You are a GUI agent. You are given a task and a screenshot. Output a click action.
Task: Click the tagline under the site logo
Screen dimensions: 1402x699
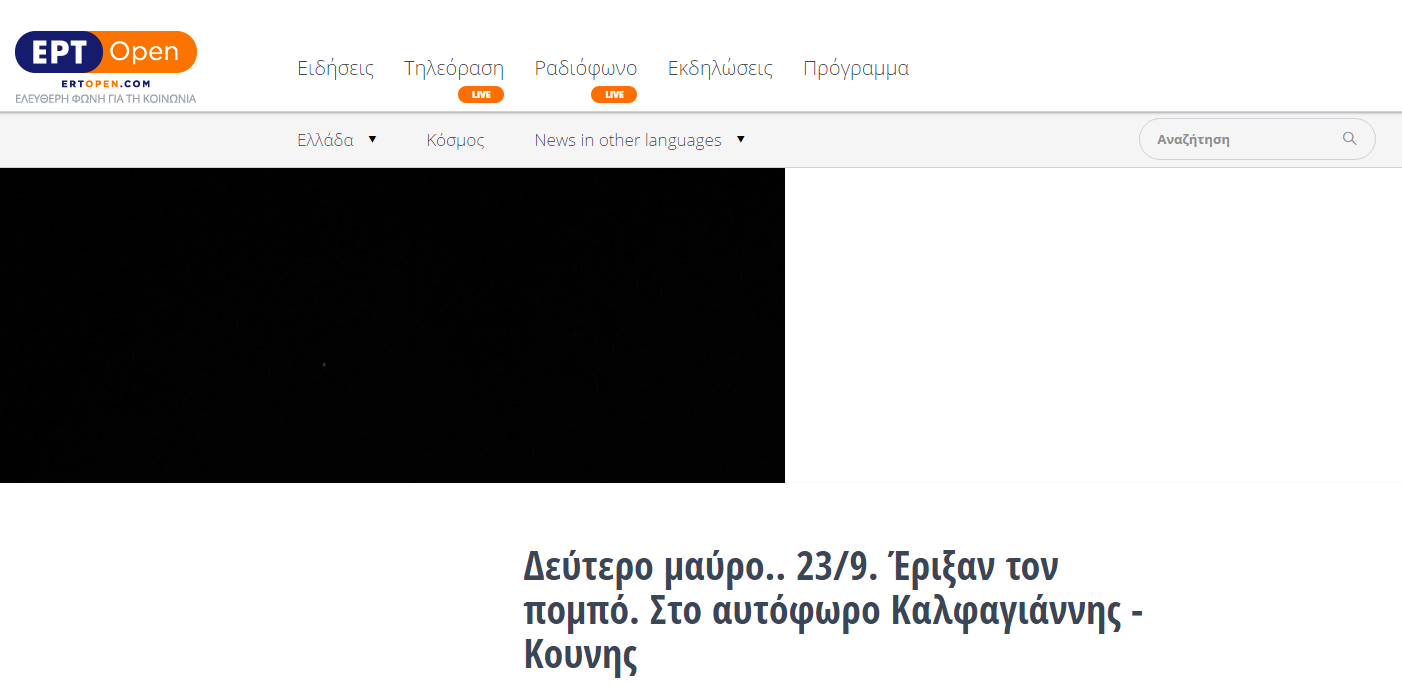click(106, 98)
